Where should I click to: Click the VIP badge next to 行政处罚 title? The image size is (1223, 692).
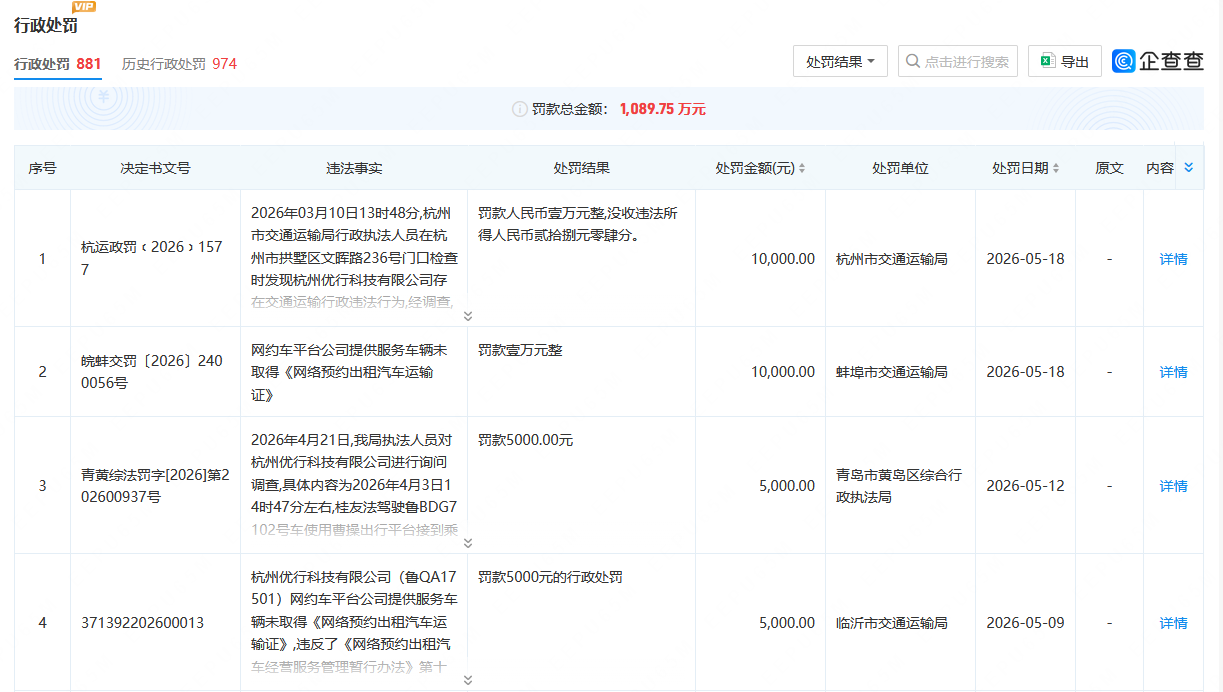coord(84,7)
